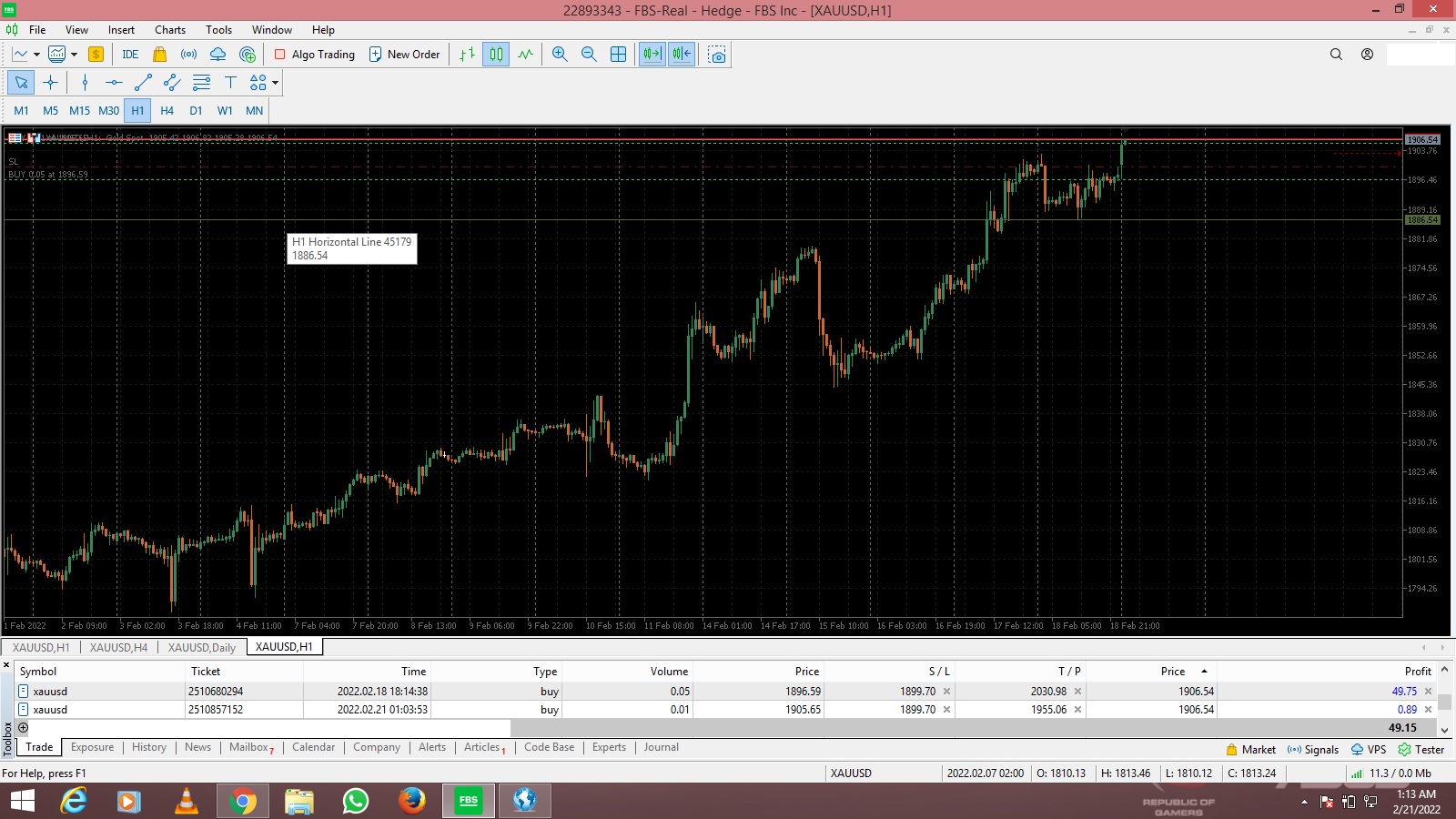Select the cursor arrow tool
Viewport: 1456px width, 819px height.
tap(21, 83)
